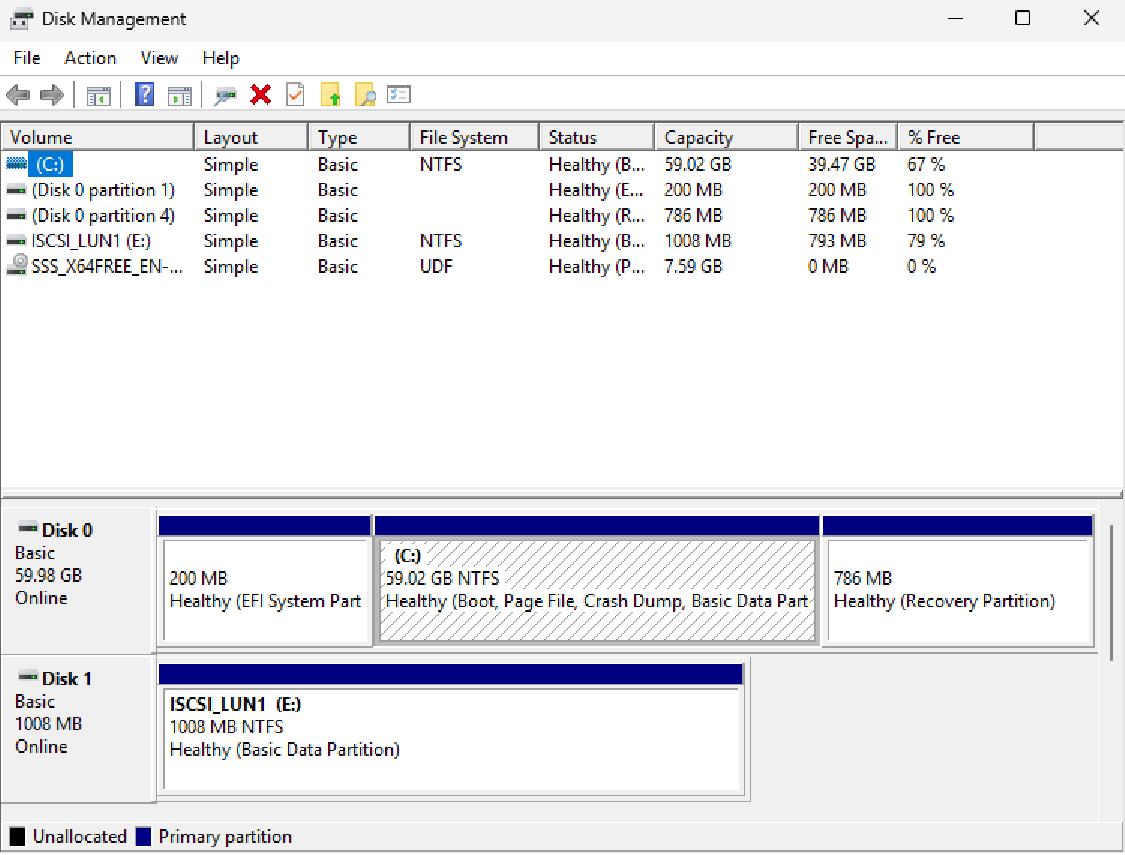Click the 39.47 GB free space cell

pos(842,164)
